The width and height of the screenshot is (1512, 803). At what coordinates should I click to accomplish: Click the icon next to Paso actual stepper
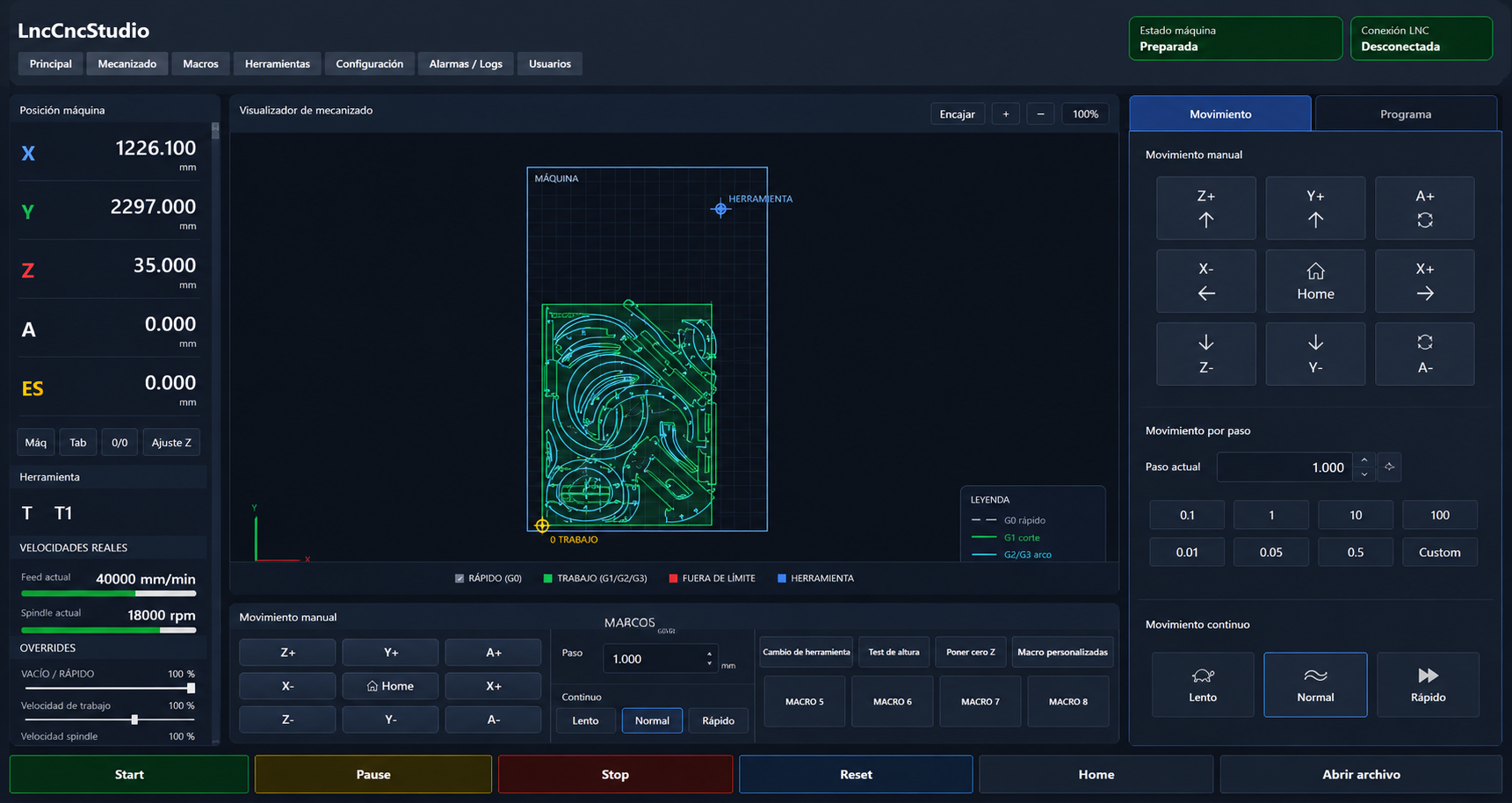click(1389, 467)
